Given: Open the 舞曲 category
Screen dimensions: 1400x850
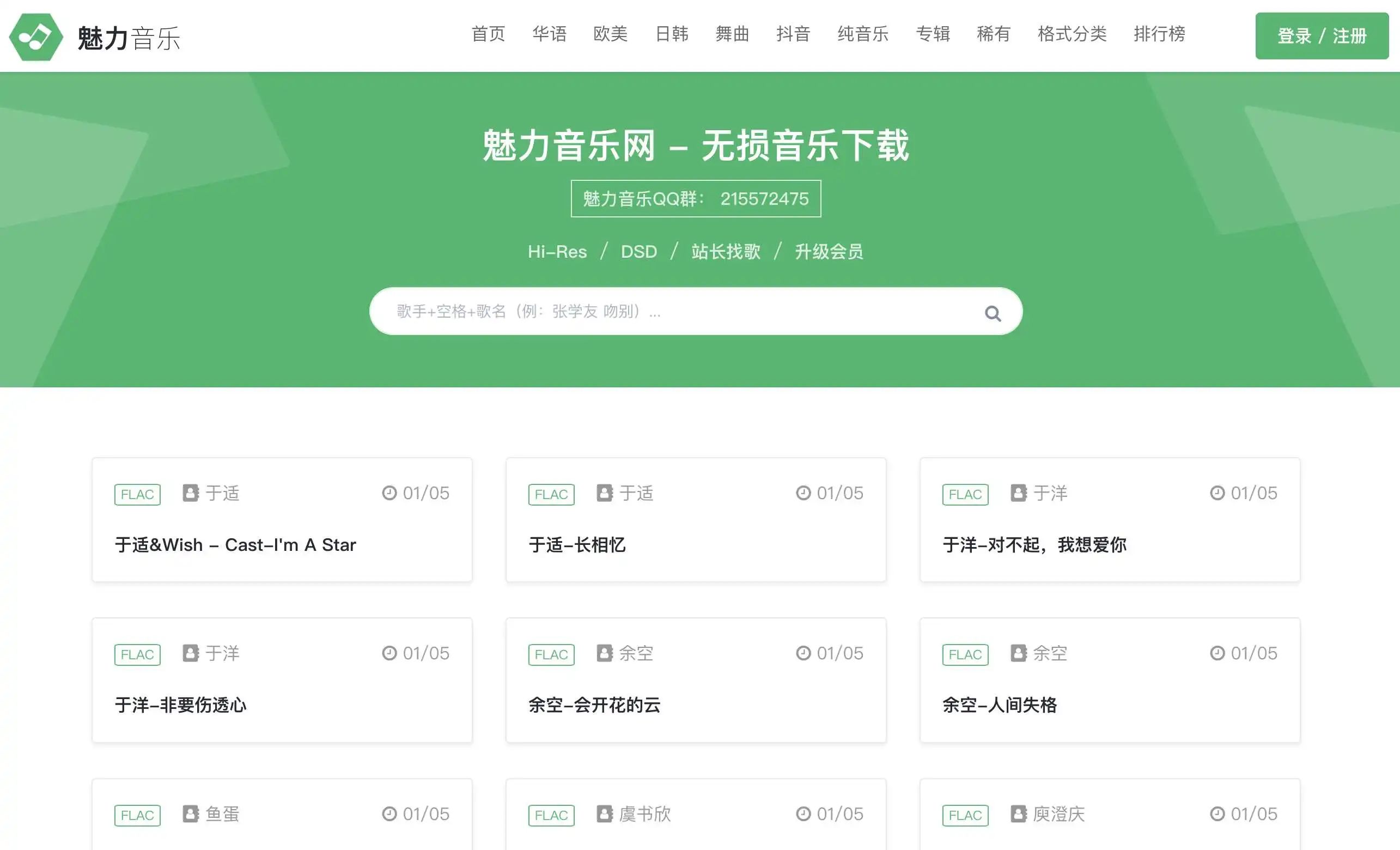Looking at the screenshot, I should click(732, 34).
